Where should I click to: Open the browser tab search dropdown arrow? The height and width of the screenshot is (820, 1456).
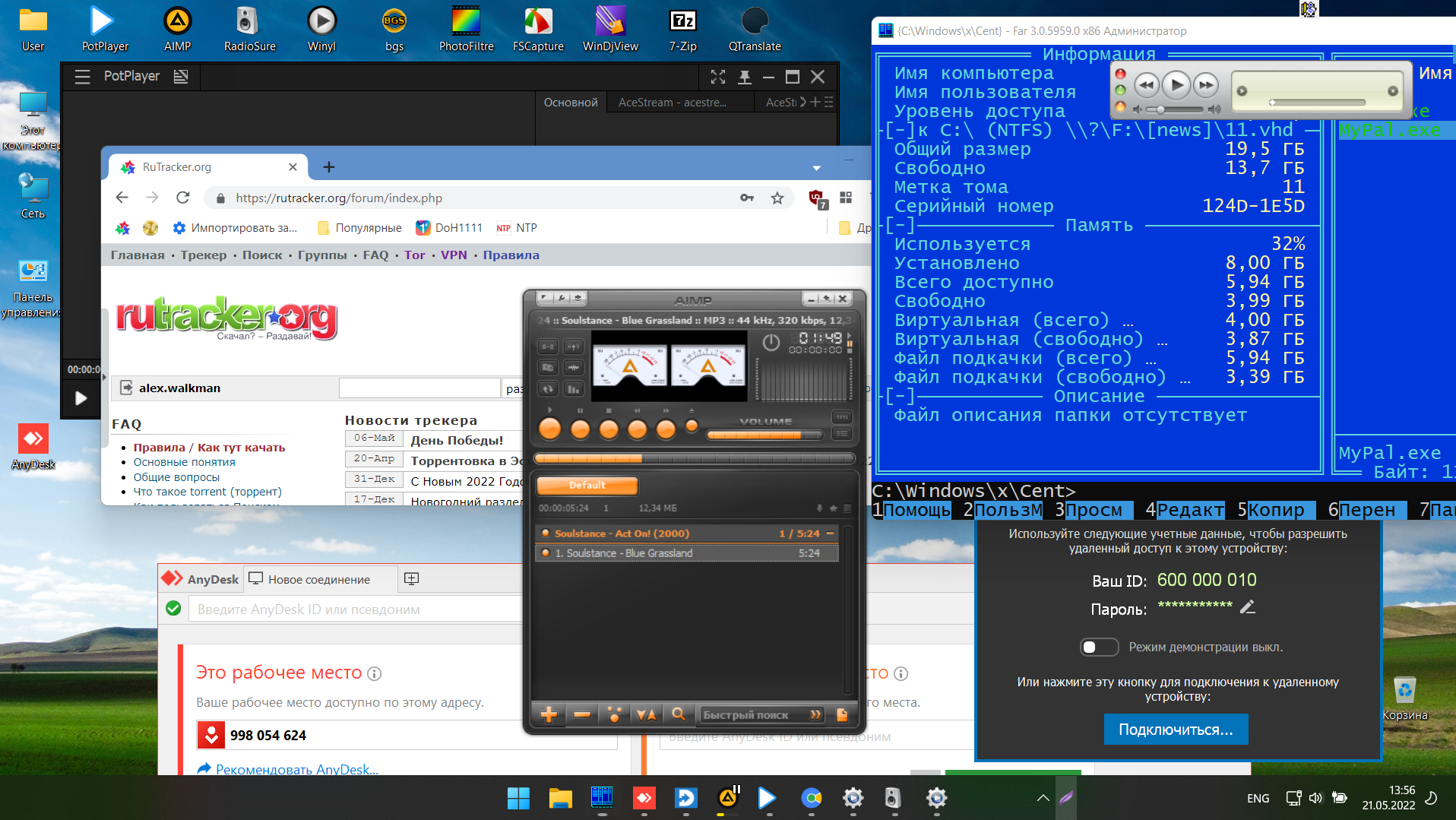point(816,167)
